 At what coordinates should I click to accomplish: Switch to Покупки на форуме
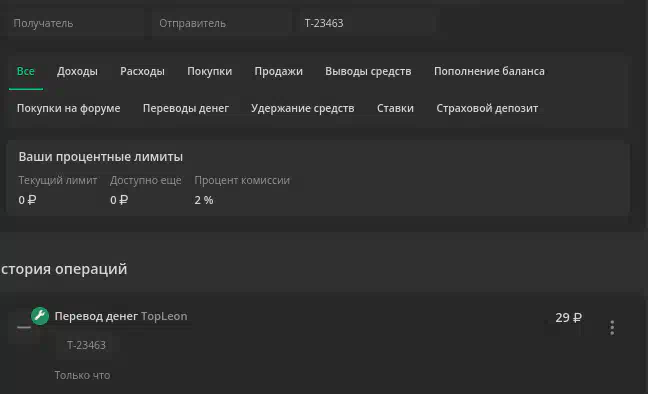coord(69,108)
